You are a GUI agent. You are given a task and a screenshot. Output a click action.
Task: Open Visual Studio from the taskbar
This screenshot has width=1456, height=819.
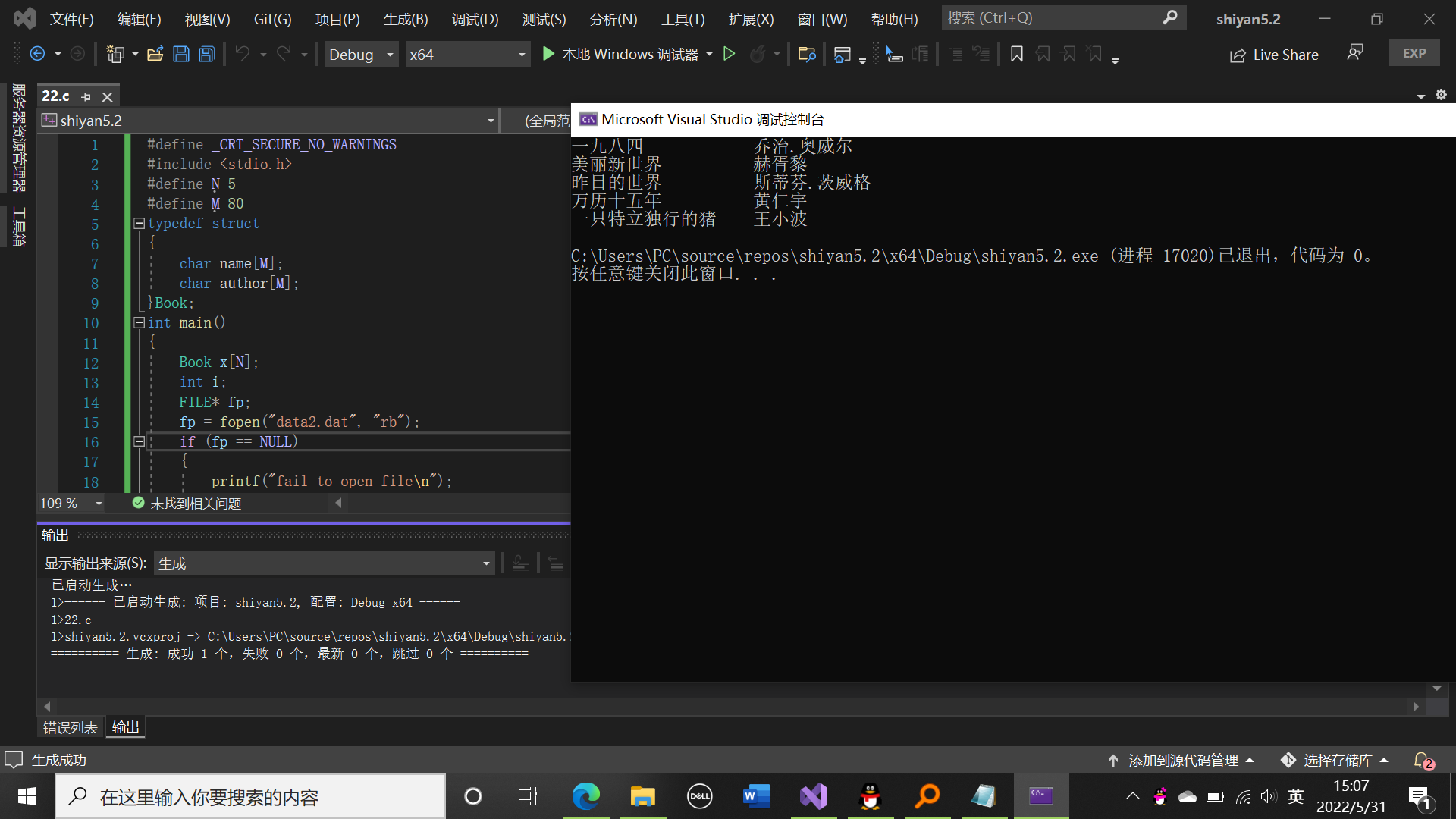pos(813,796)
